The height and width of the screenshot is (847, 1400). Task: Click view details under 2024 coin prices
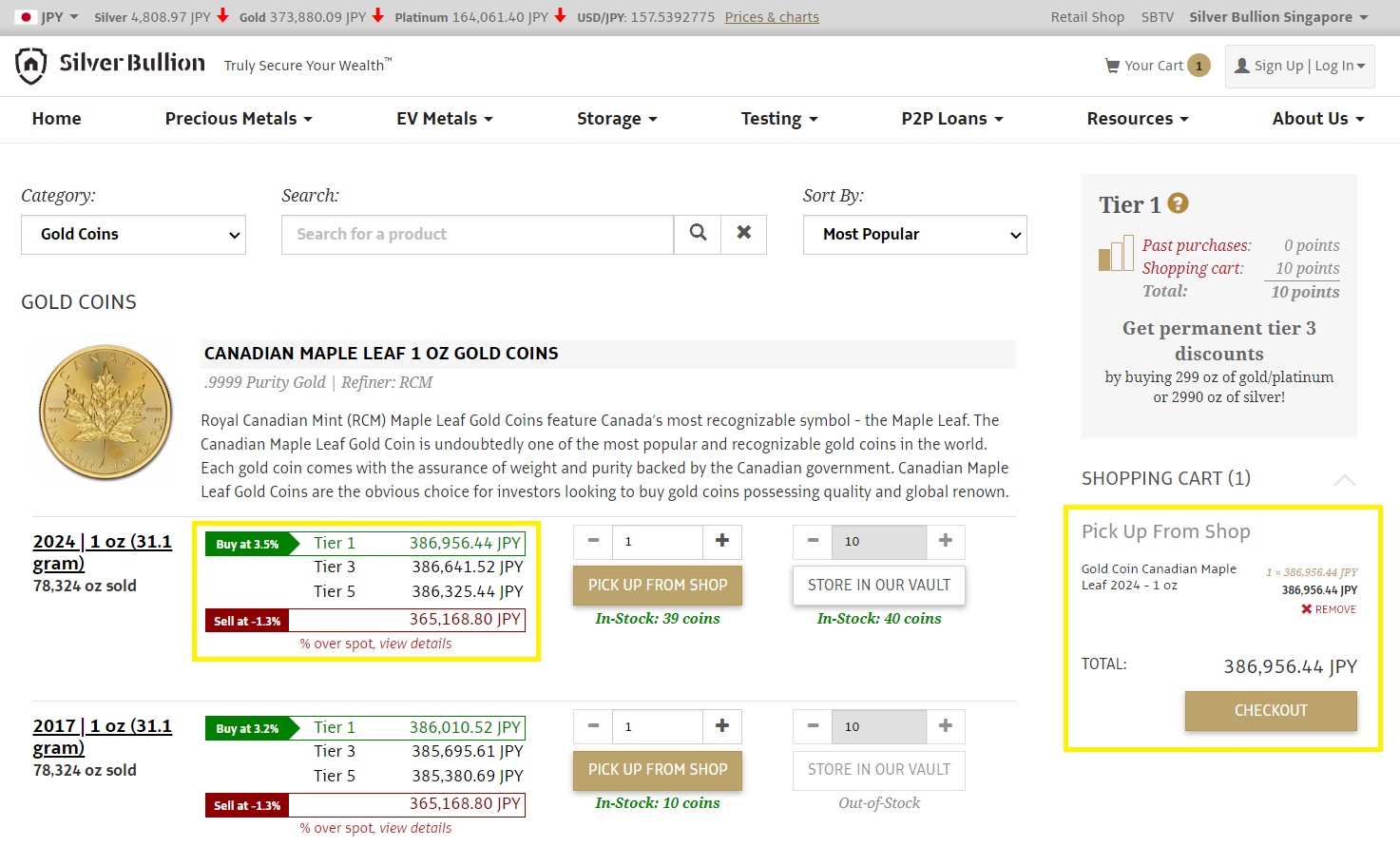[415, 644]
